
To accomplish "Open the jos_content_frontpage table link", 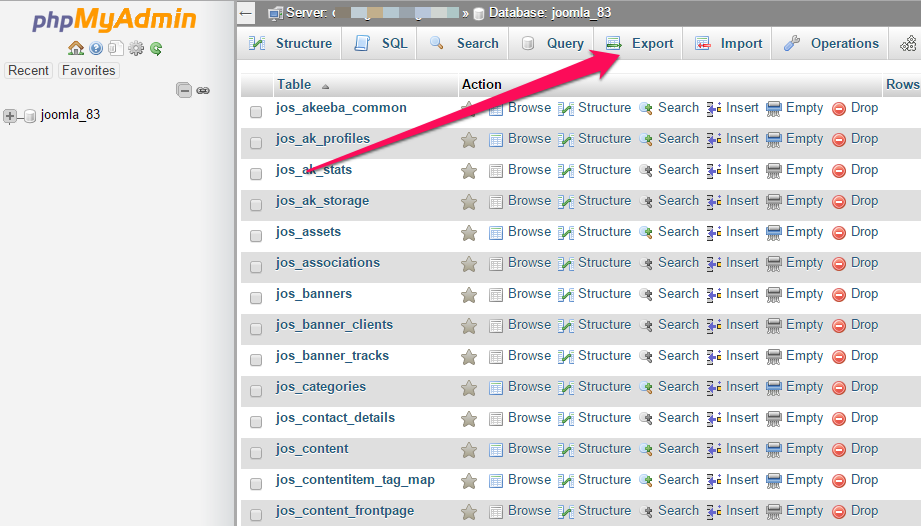I will point(345,511).
